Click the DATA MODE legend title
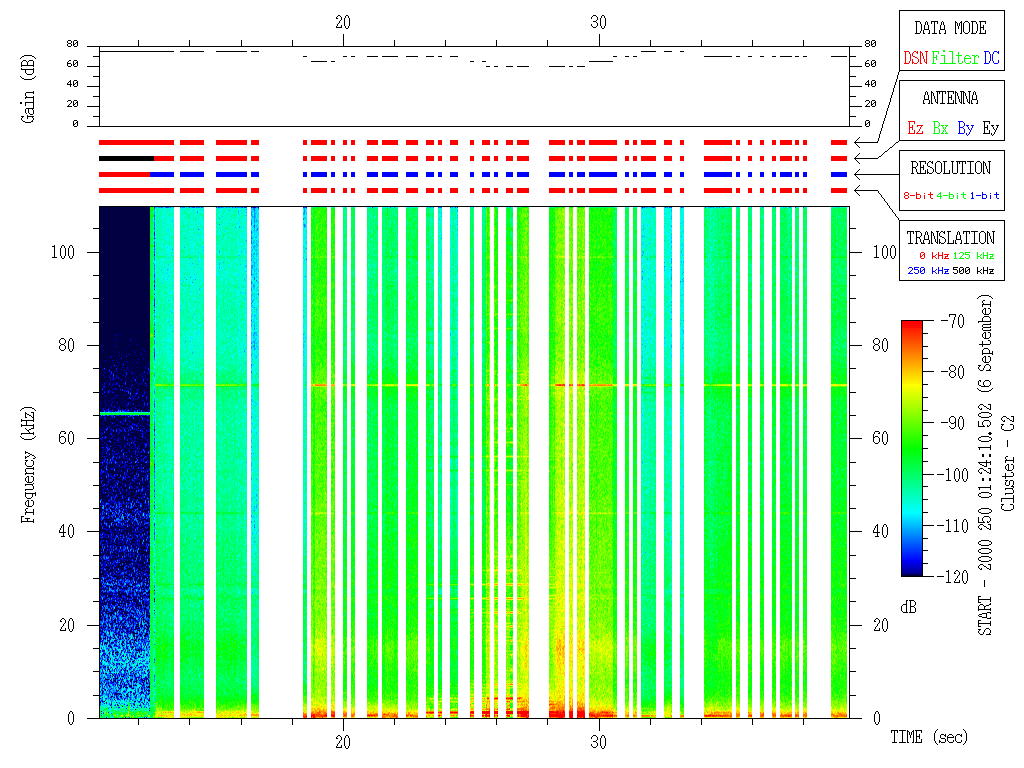Screen dimensions: 1024x768 [950, 28]
